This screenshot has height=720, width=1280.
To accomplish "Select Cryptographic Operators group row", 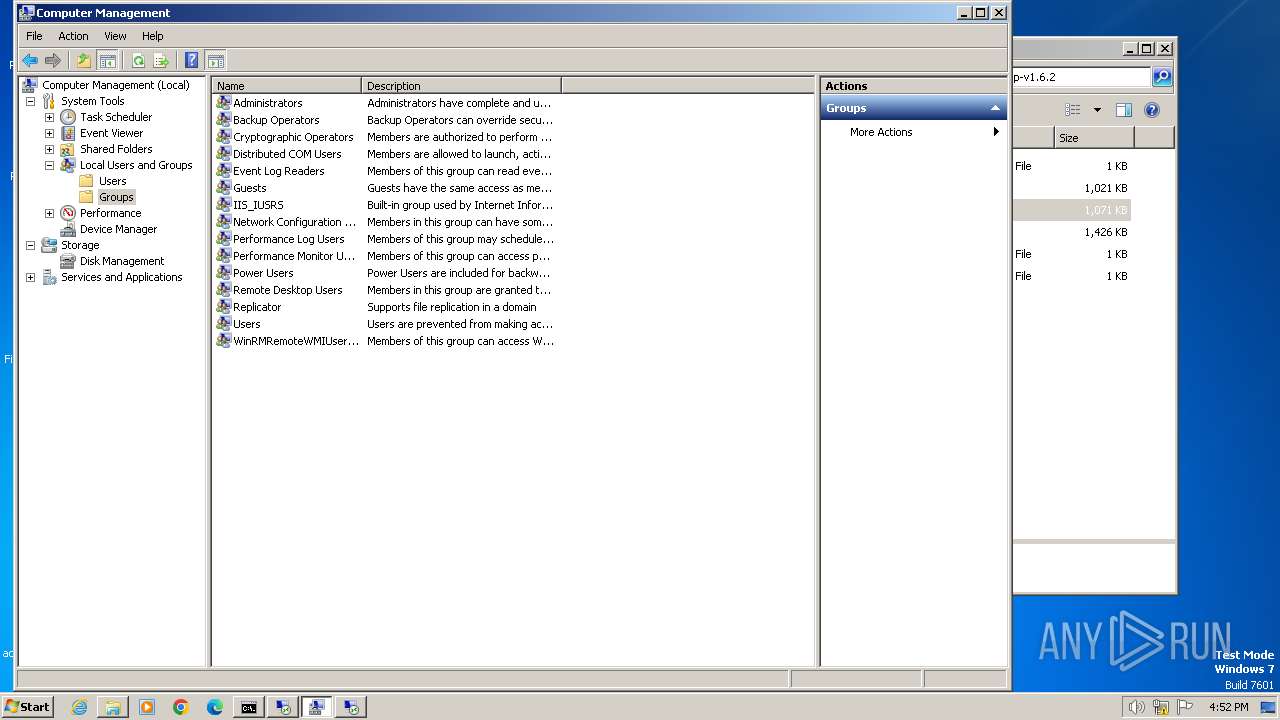I will click(x=385, y=137).
